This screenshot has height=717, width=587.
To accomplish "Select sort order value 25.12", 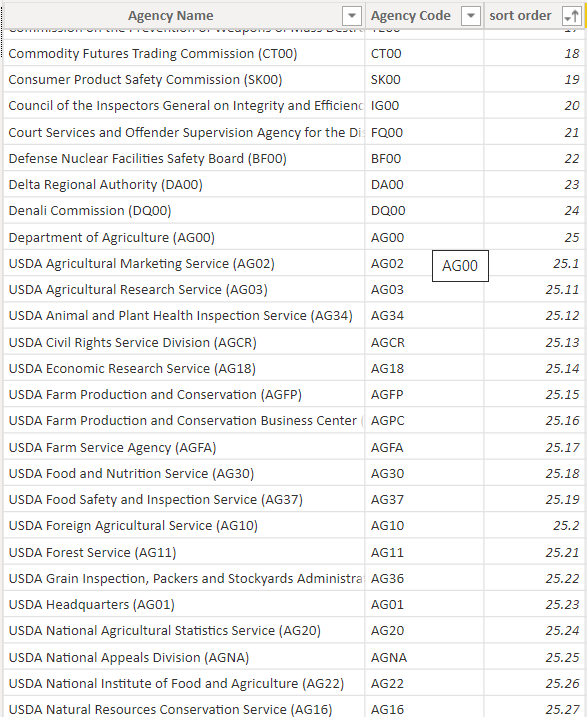I will (x=534, y=316).
